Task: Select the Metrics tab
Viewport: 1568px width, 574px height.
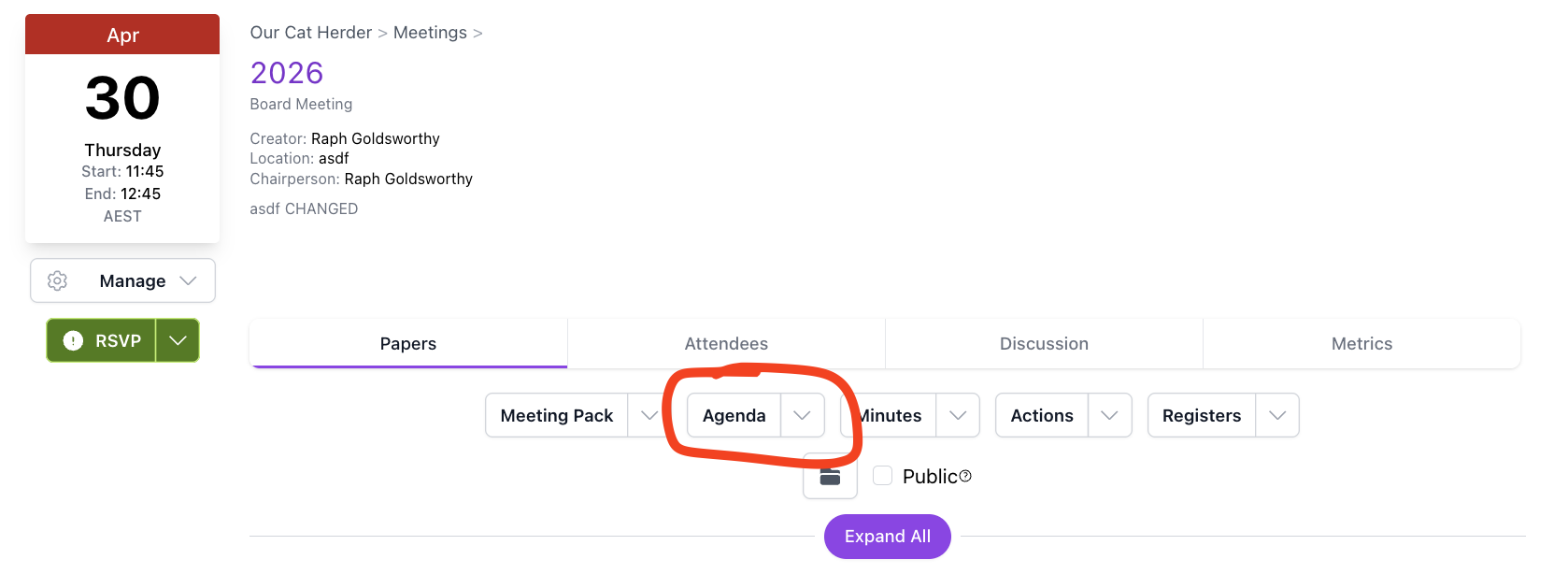Action: click(x=1361, y=343)
